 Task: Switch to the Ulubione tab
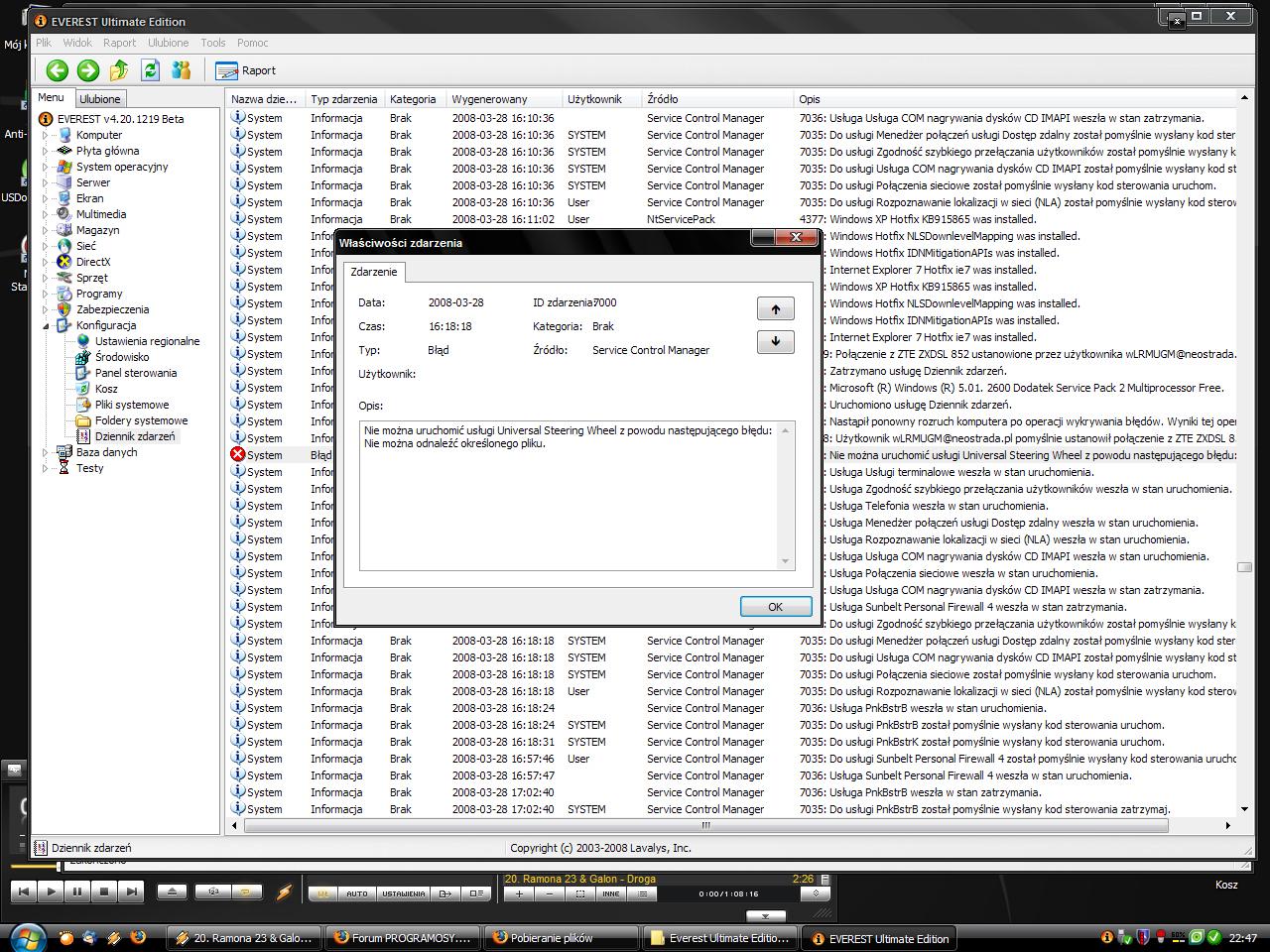pyautogui.click(x=100, y=99)
